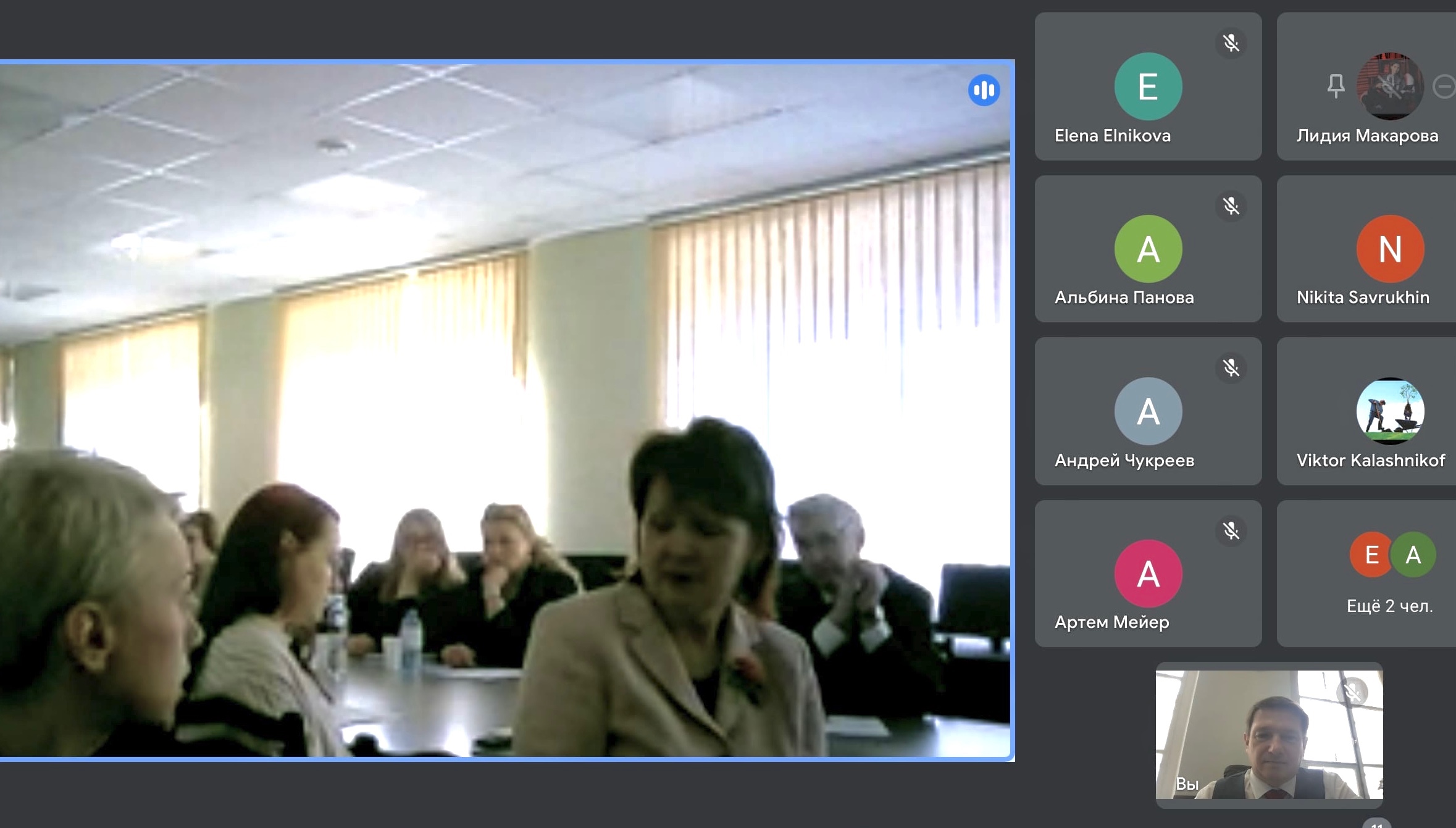The width and height of the screenshot is (1456, 828).
Task: Click Альбина Панова's green avatar
Action: pos(1148,249)
